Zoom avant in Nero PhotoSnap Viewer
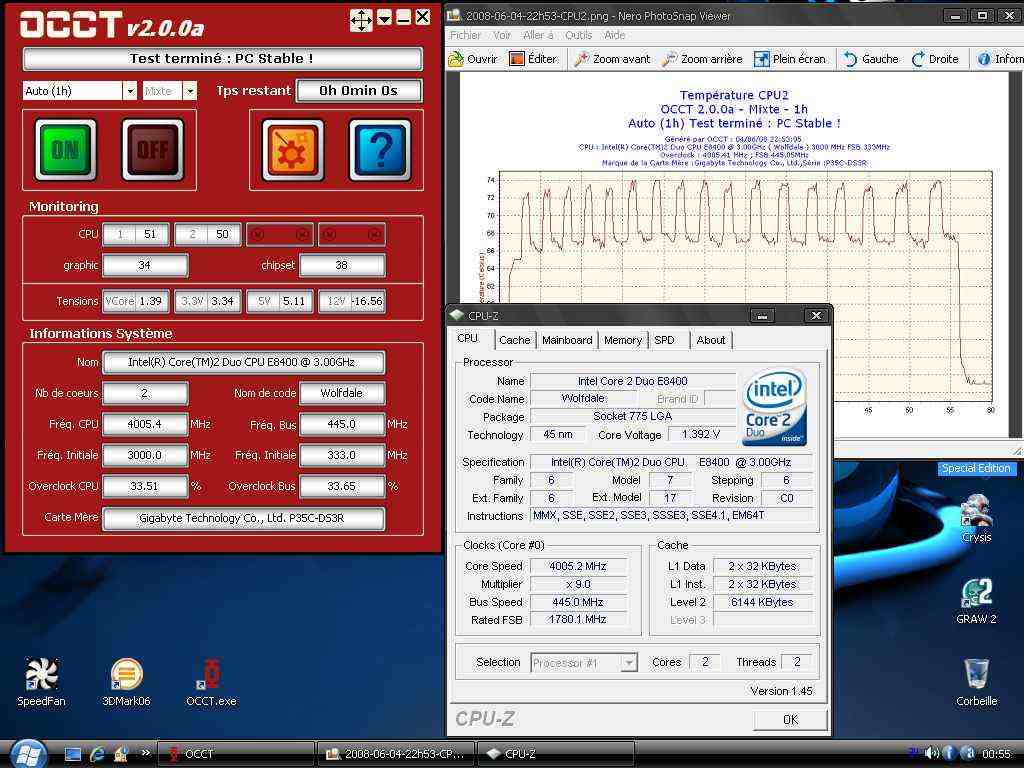 612,59
